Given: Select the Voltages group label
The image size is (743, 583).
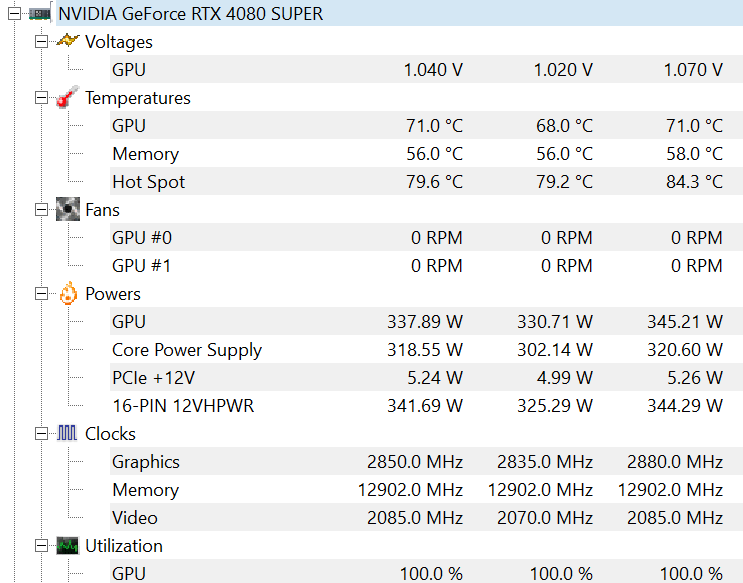Looking at the screenshot, I should pyautogui.click(x=119, y=42).
